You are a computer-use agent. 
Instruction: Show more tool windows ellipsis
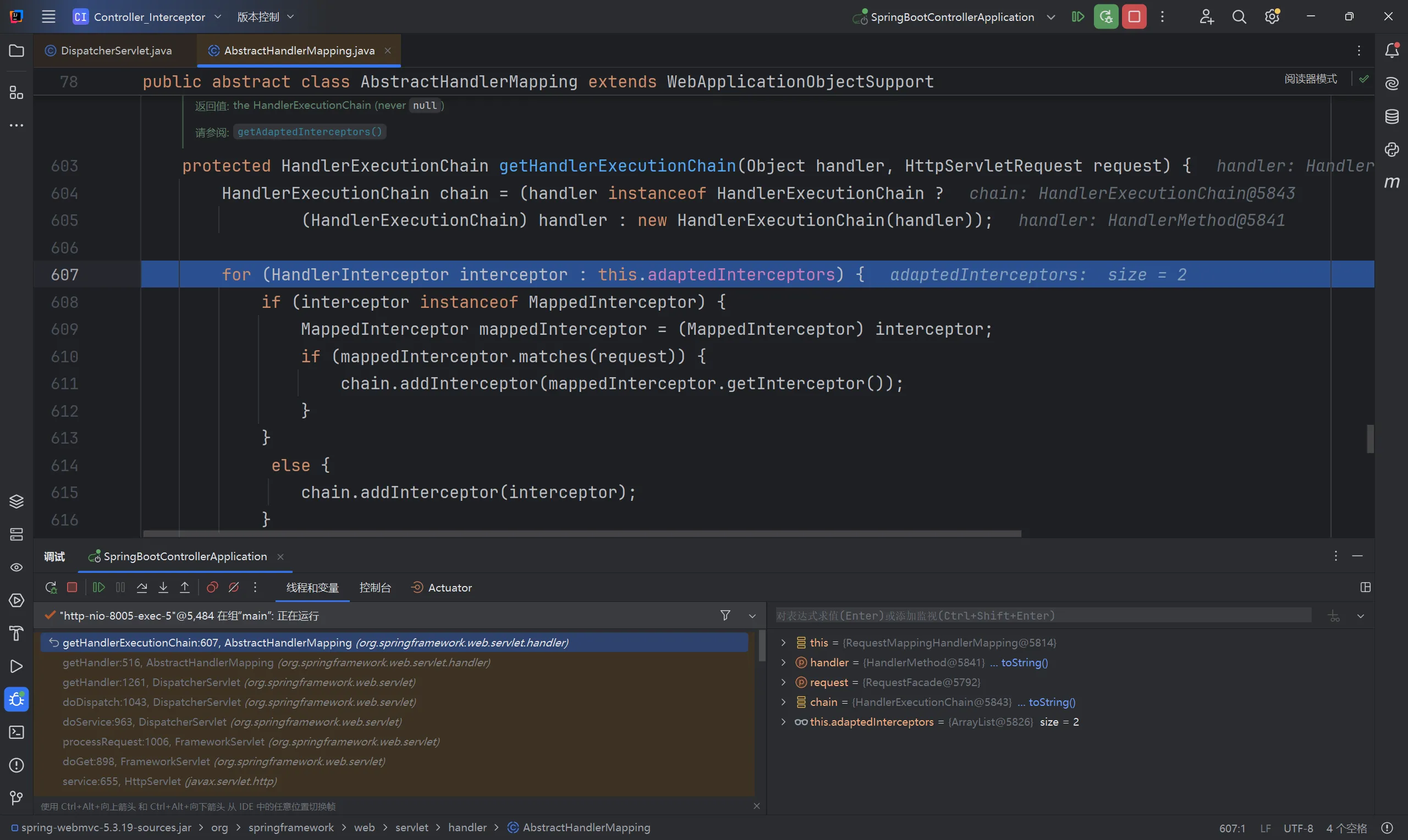coord(16,125)
